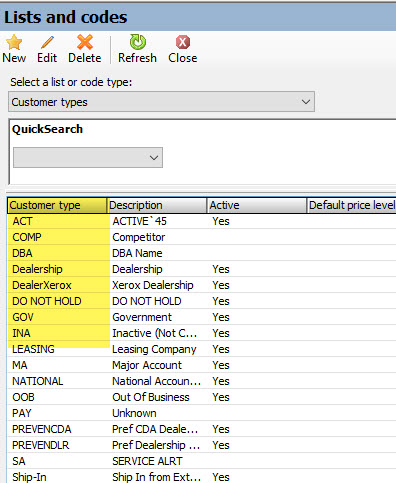This screenshot has height=483, width=396.
Task: Click the Unknown description cell
Action: (158, 413)
